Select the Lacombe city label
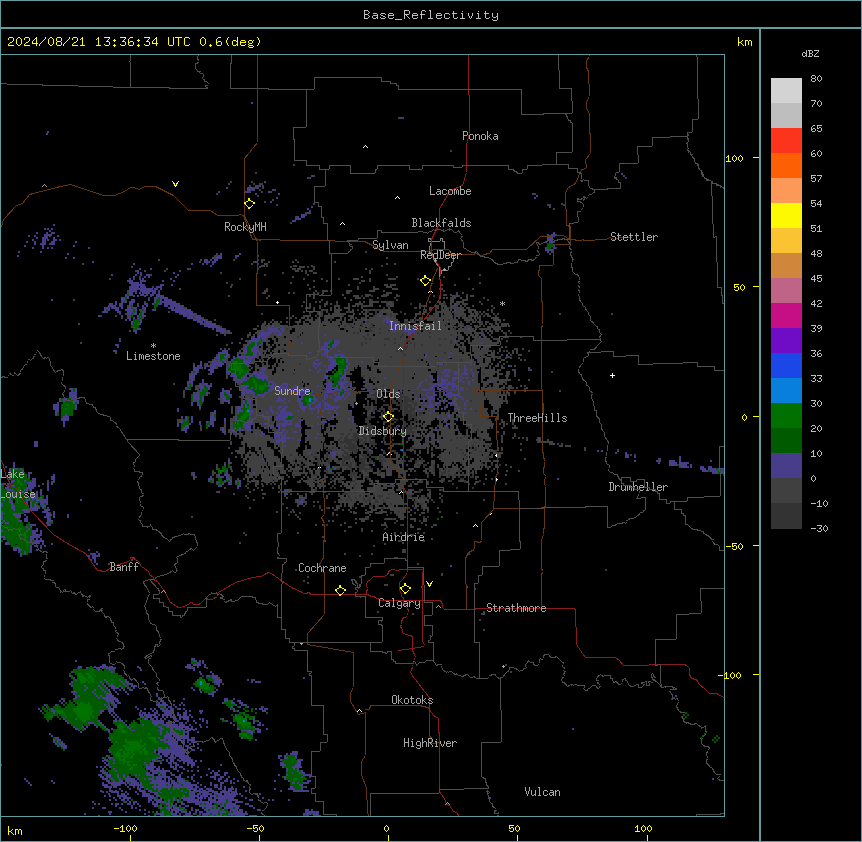 (x=450, y=191)
